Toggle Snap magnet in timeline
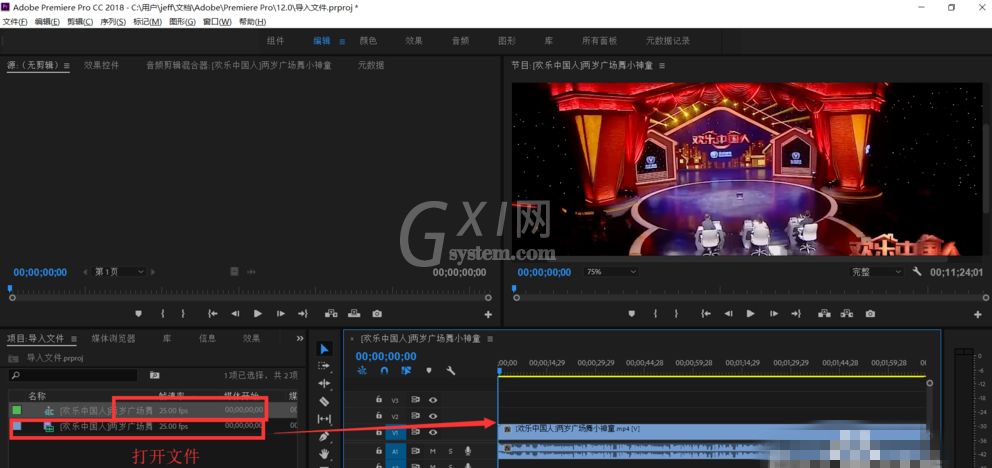 (x=384, y=371)
